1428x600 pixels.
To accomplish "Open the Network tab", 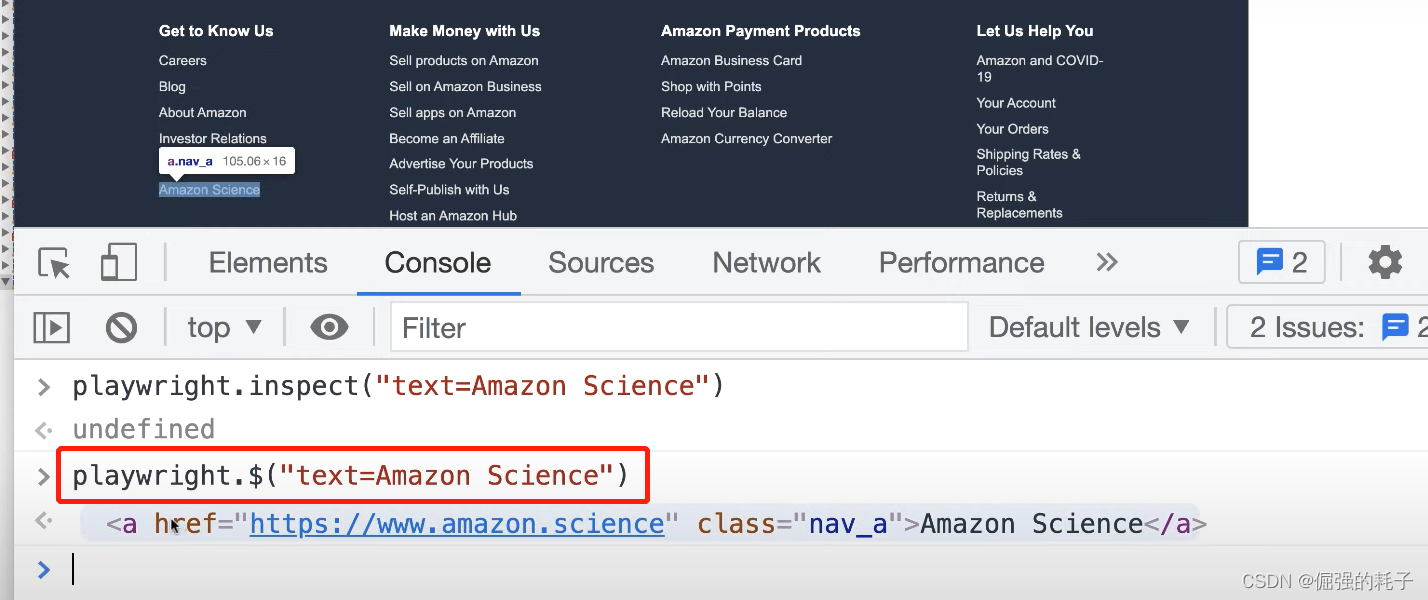I will pos(766,263).
